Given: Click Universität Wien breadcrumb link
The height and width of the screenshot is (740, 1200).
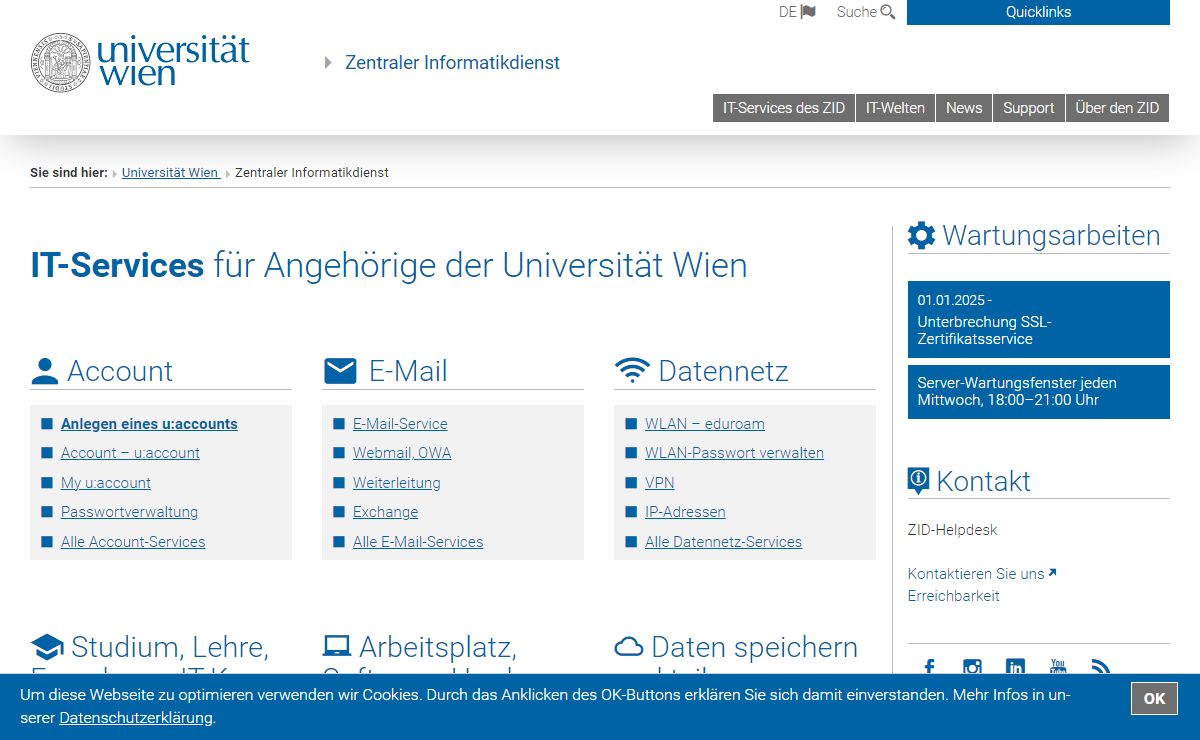Looking at the screenshot, I should 170,173.
